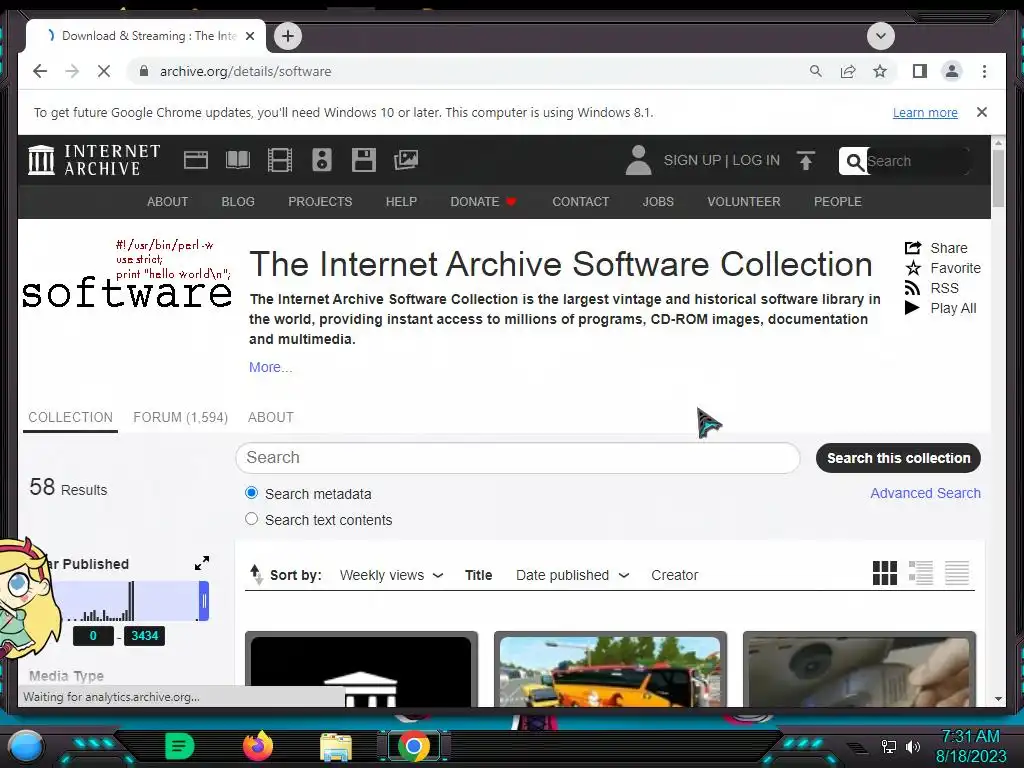Click LOG IN link
Screen dimensions: 1024x768
coord(756,160)
